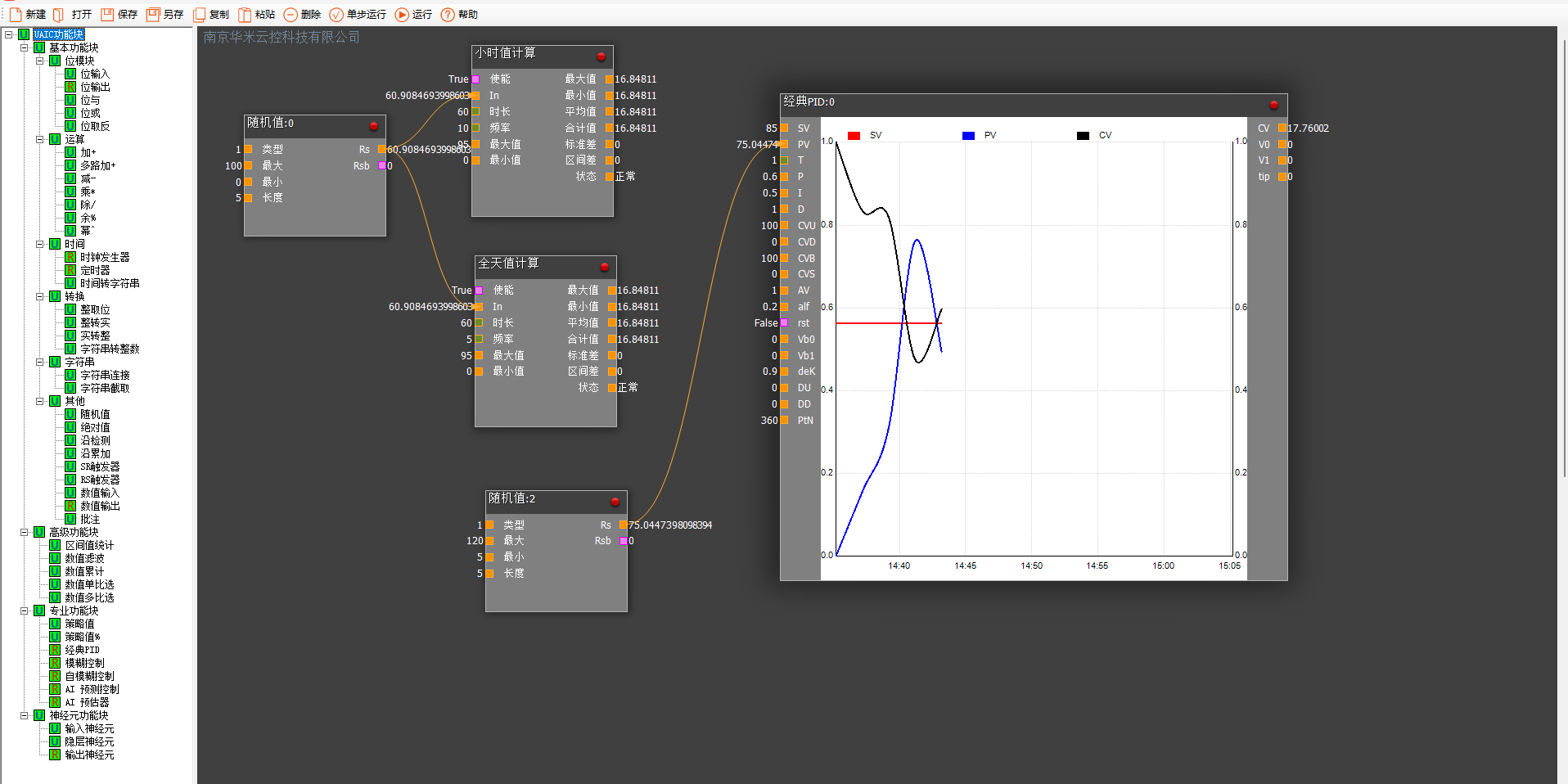Click the Save (保存) toolbar icon
The image size is (1568, 784).
107,15
